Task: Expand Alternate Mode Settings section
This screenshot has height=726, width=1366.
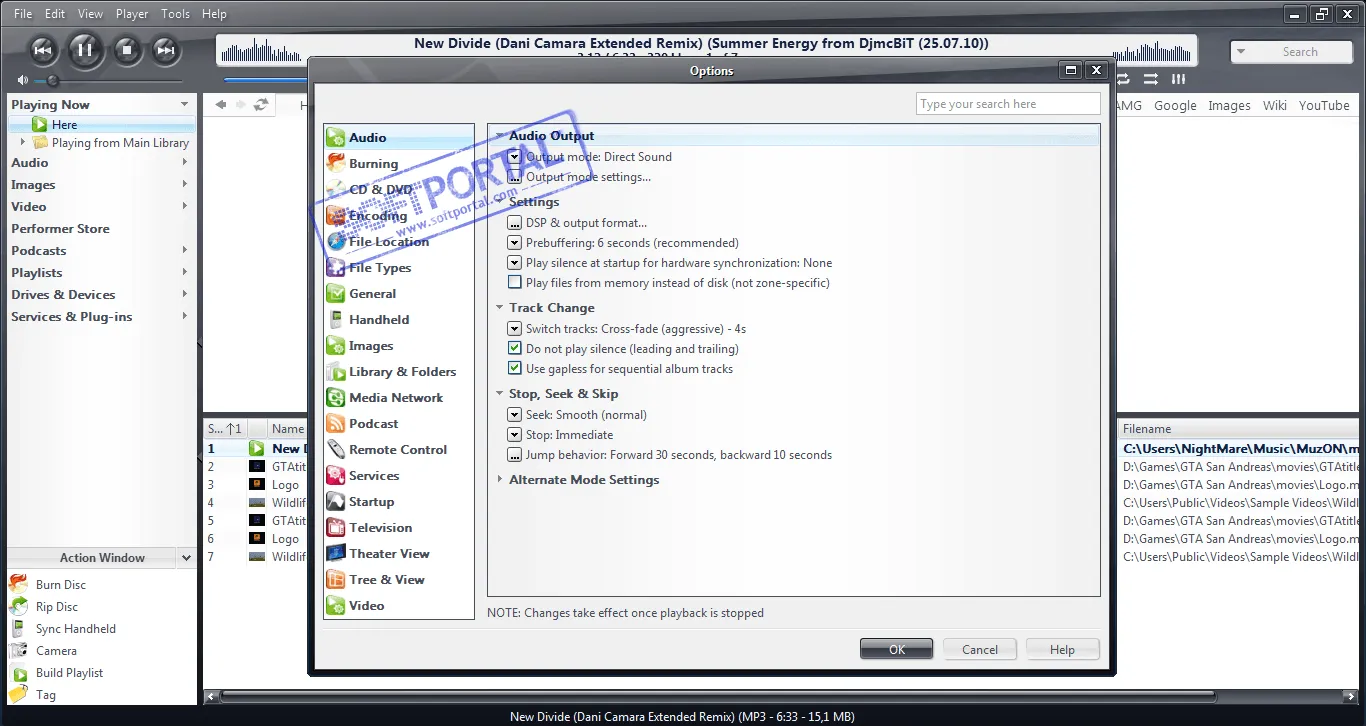Action: tap(500, 480)
